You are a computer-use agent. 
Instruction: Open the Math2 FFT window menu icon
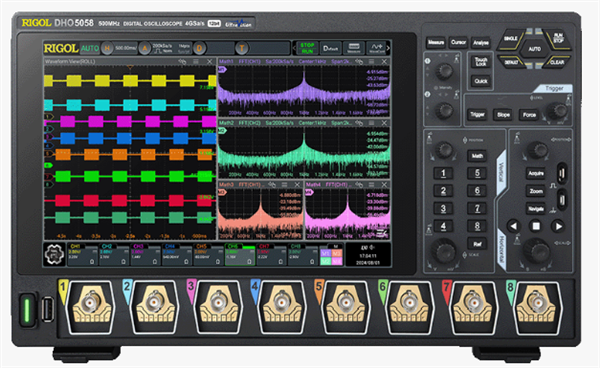coord(371,123)
